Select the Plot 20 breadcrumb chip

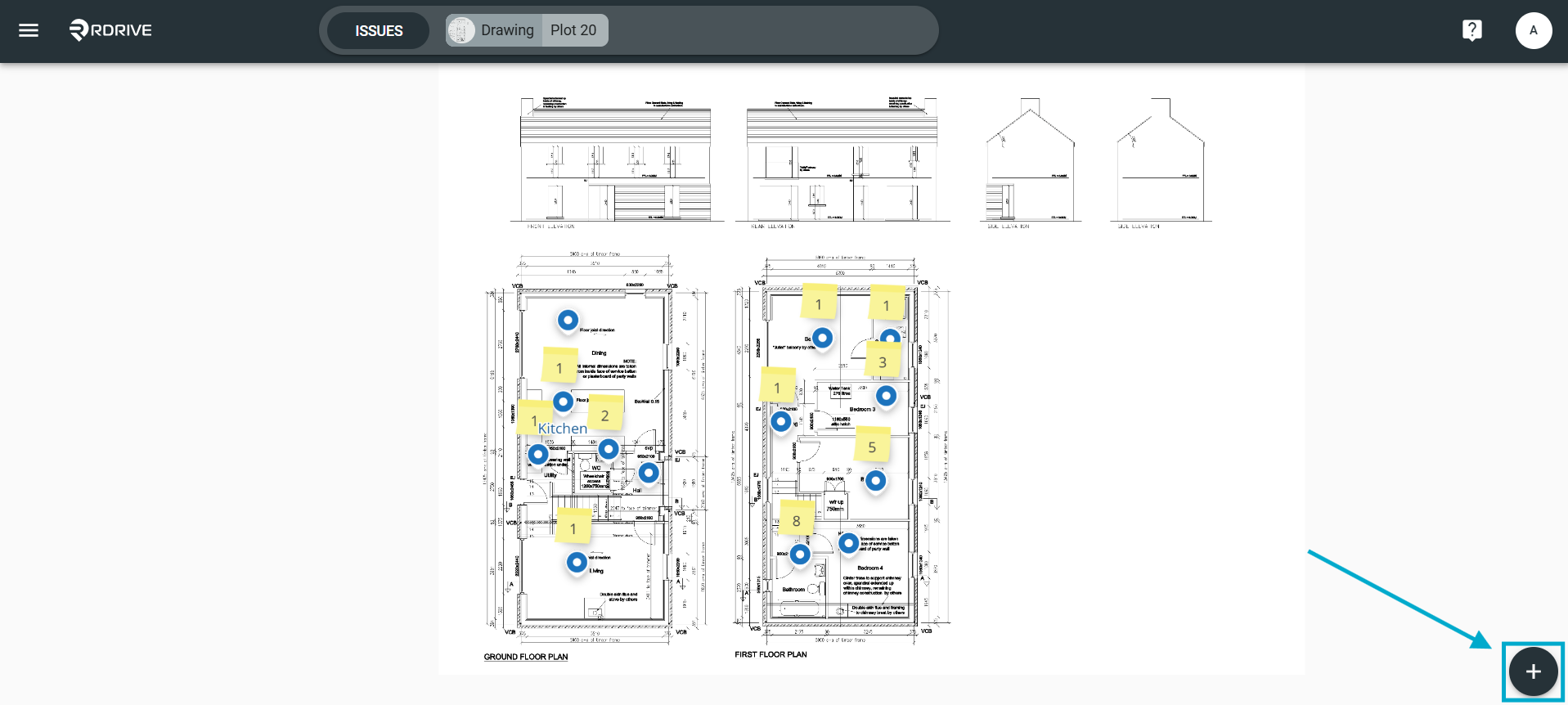click(x=574, y=30)
